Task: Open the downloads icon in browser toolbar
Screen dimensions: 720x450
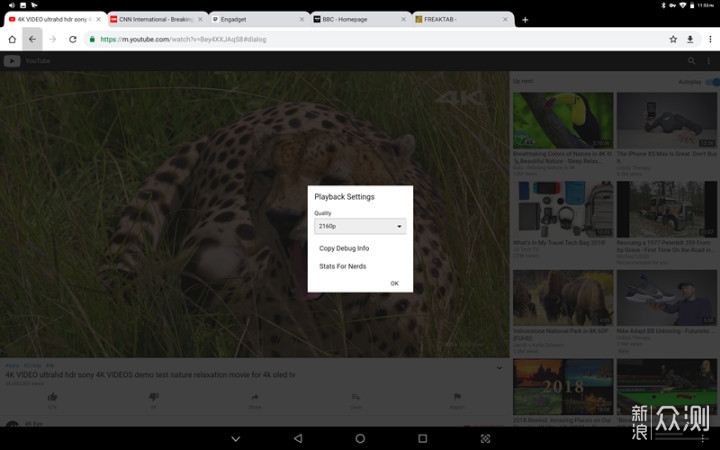Action: click(690, 39)
